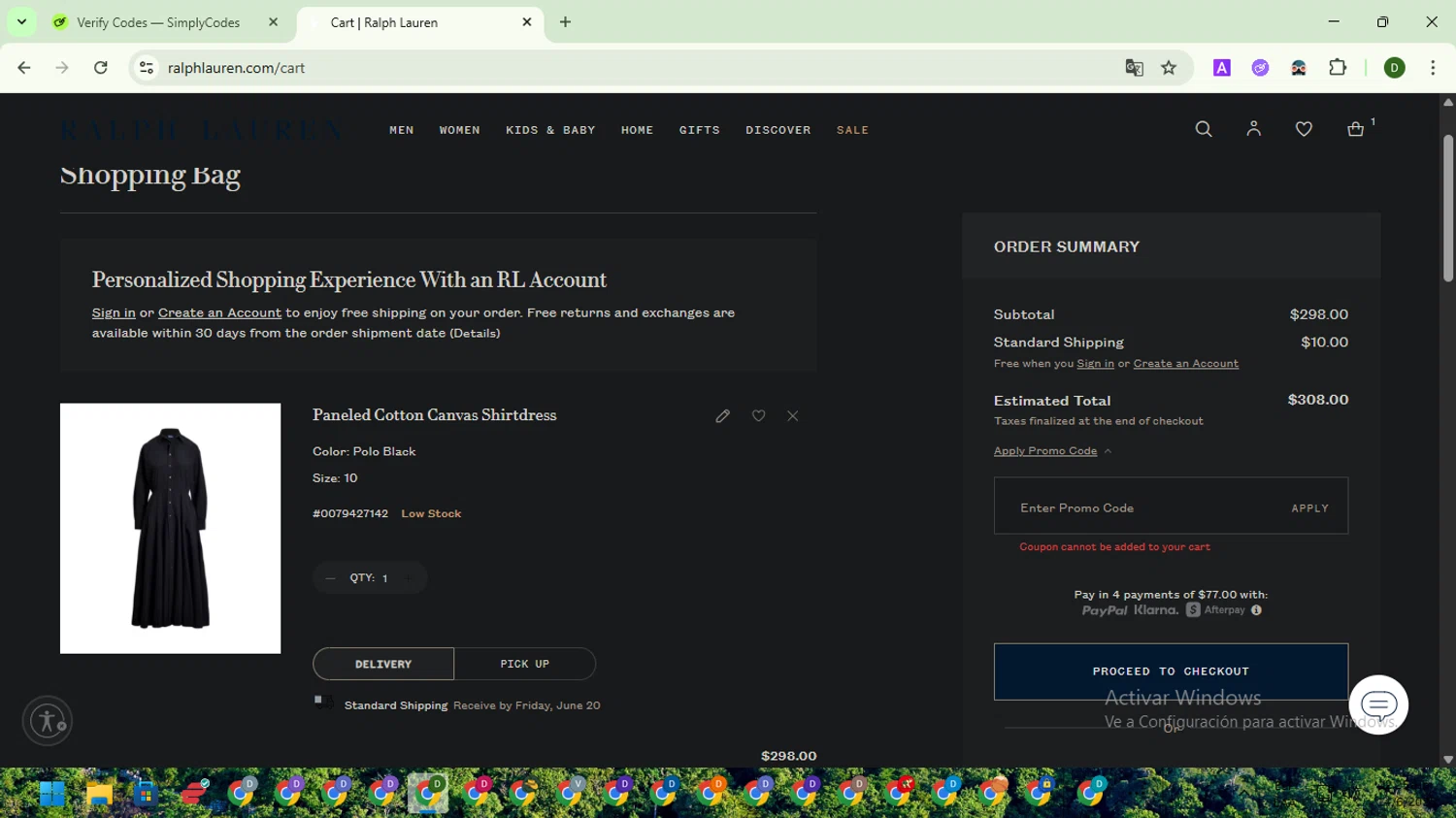This screenshot has height=818, width=1456.
Task: Open the tab search dropdown arrow
Action: 21,21
